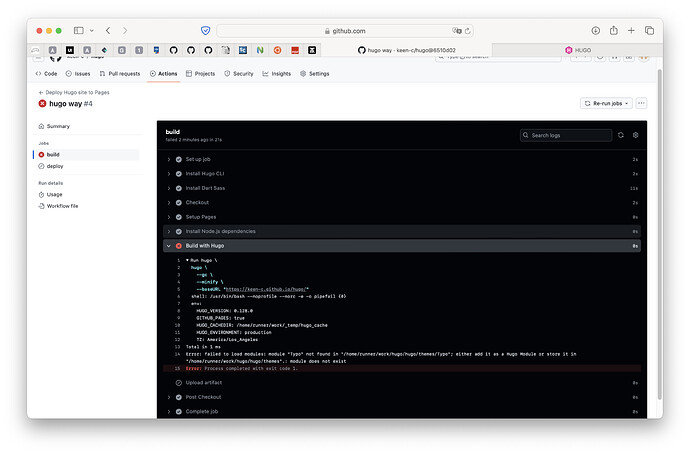Expand the Install Dart Sass step
This screenshot has height=454, width=690.
[x=169, y=188]
